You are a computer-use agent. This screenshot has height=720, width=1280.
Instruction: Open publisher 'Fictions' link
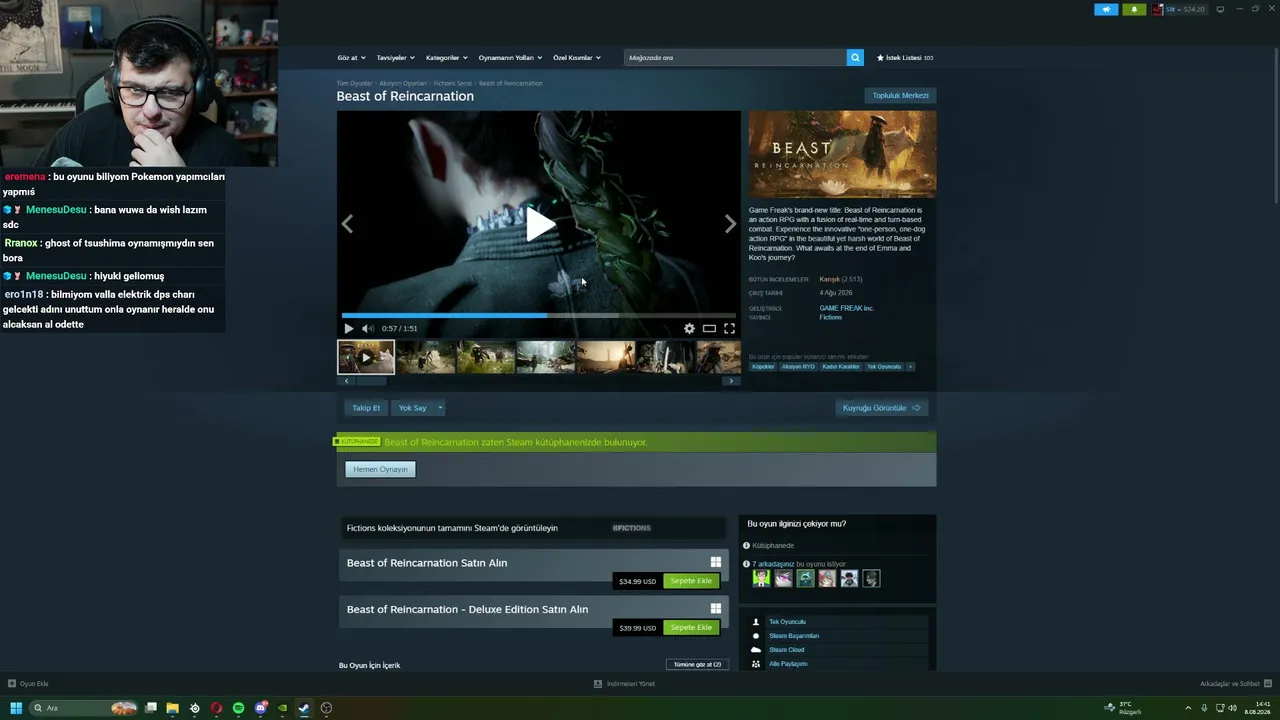830,317
